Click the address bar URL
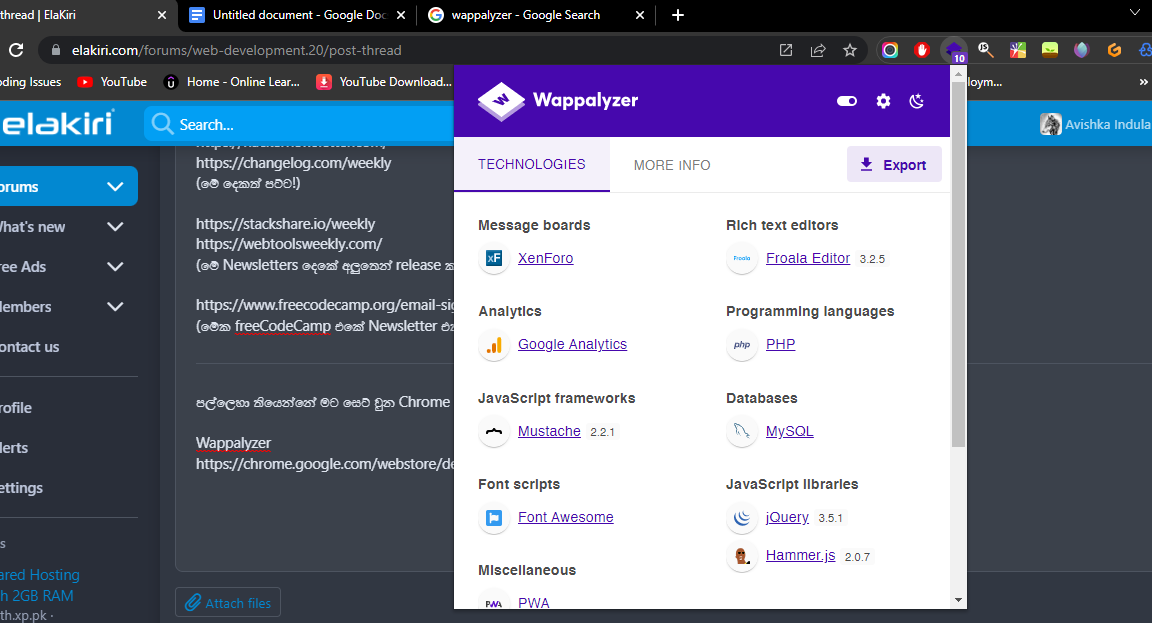 237,50
